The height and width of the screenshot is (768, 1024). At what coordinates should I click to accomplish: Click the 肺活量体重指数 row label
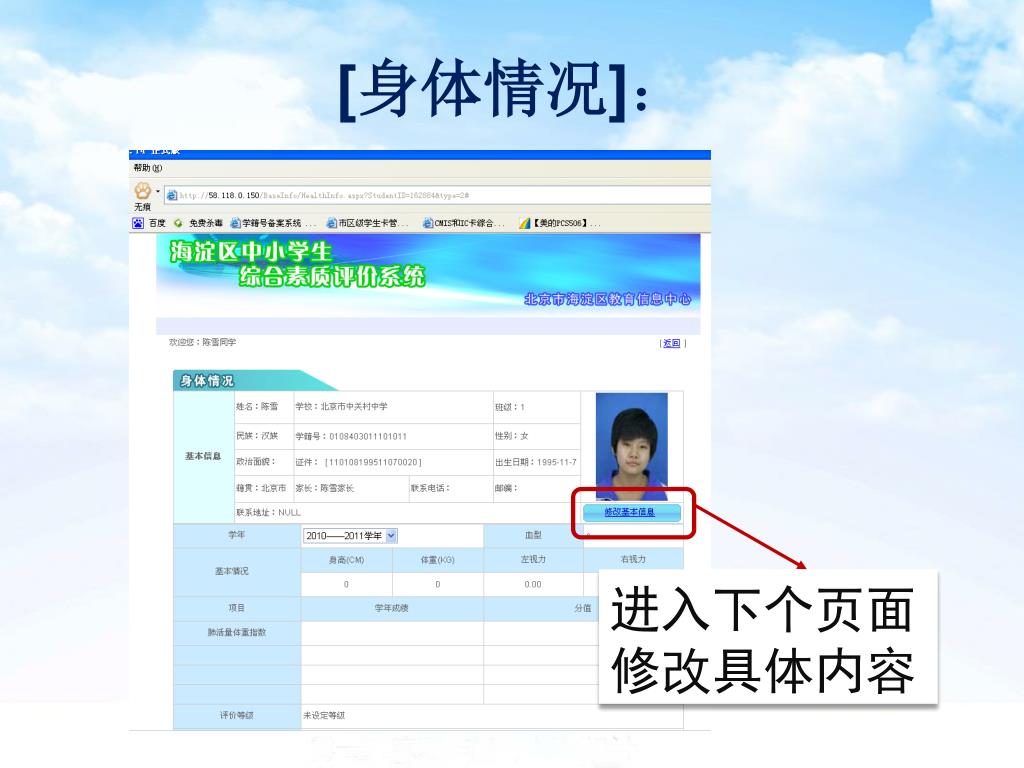pos(236,633)
